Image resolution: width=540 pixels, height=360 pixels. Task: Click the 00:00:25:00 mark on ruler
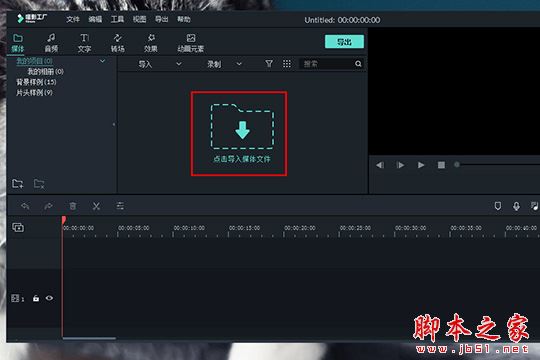(x=355, y=228)
